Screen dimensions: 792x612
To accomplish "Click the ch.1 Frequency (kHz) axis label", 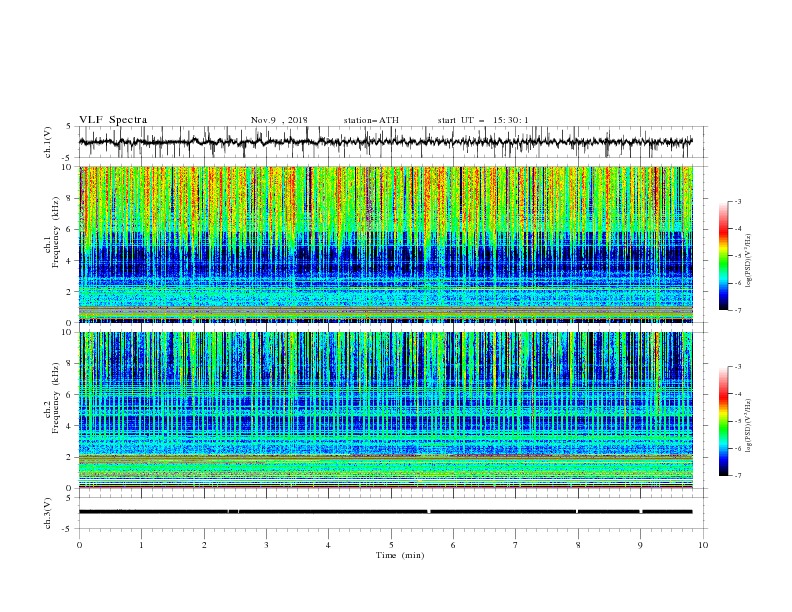I will point(52,230).
